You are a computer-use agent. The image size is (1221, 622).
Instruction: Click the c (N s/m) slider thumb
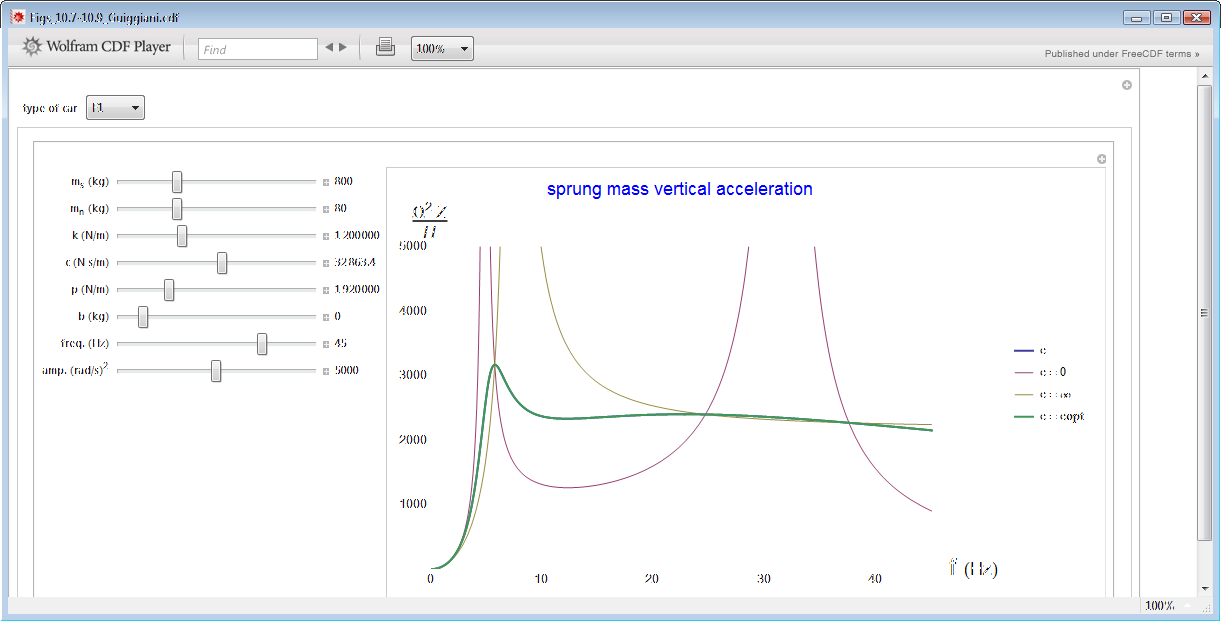click(222, 262)
